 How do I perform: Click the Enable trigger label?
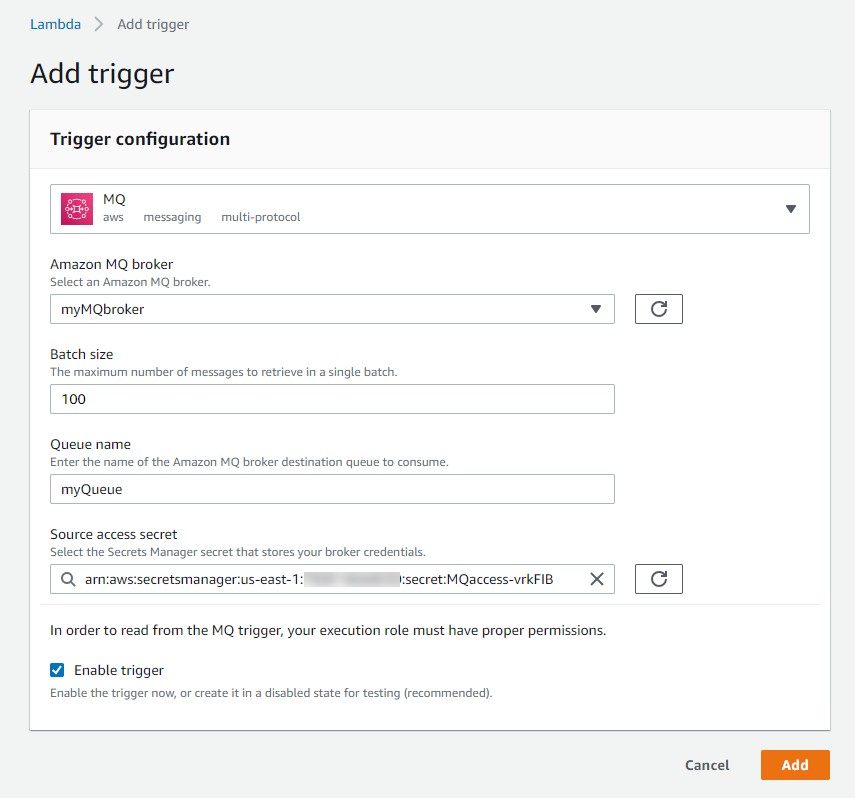(x=119, y=670)
